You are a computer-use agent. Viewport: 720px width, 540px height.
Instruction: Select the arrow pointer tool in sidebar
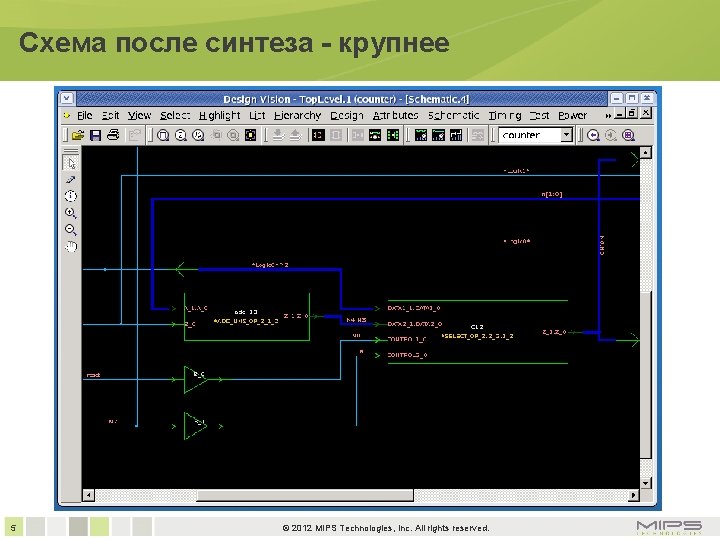[x=71, y=163]
